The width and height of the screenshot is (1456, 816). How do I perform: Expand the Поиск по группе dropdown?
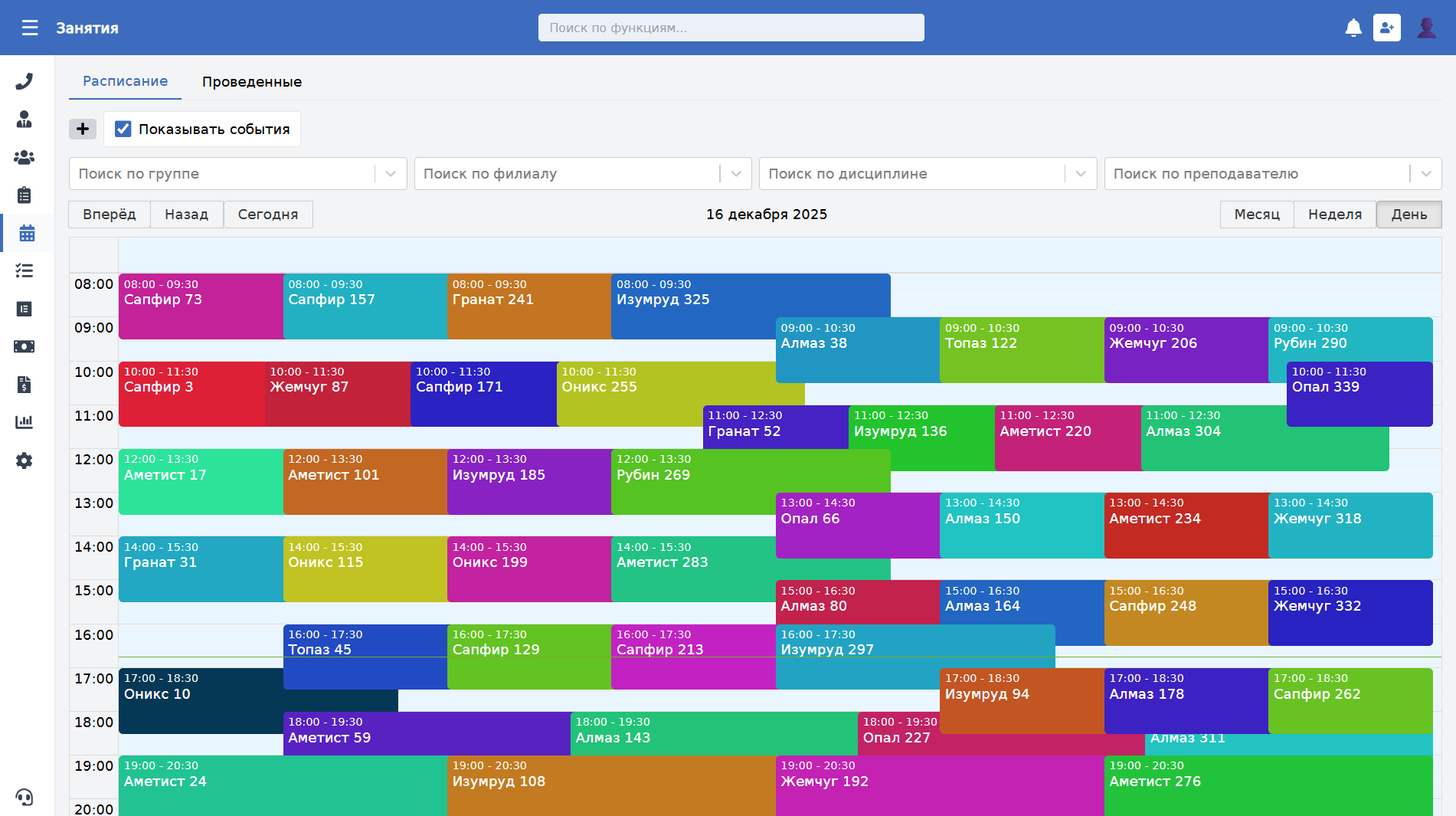pos(391,174)
